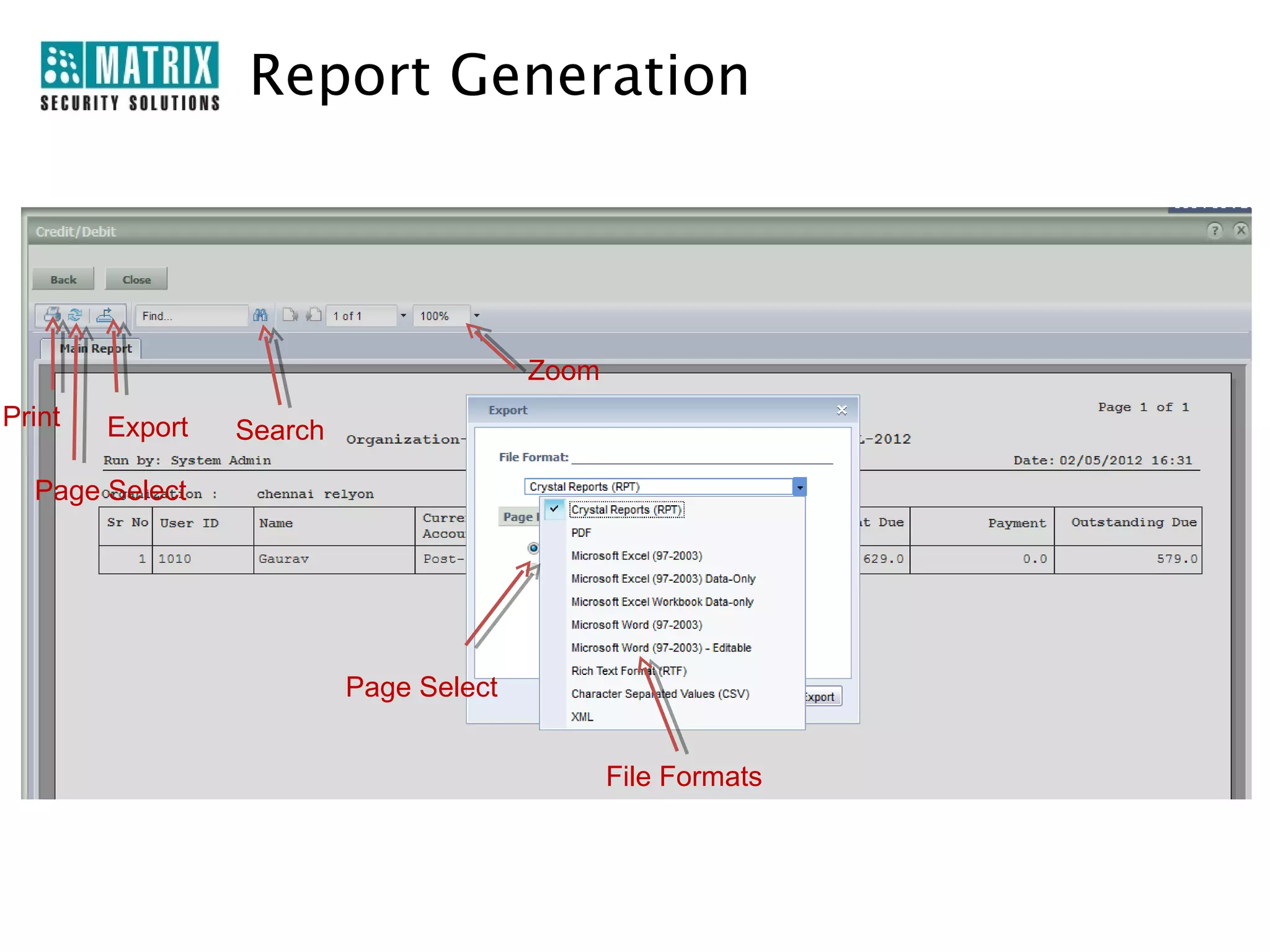Click the User ID column header
The width and height of the screenshot is (1270, 952).
[x=203, y=526]
